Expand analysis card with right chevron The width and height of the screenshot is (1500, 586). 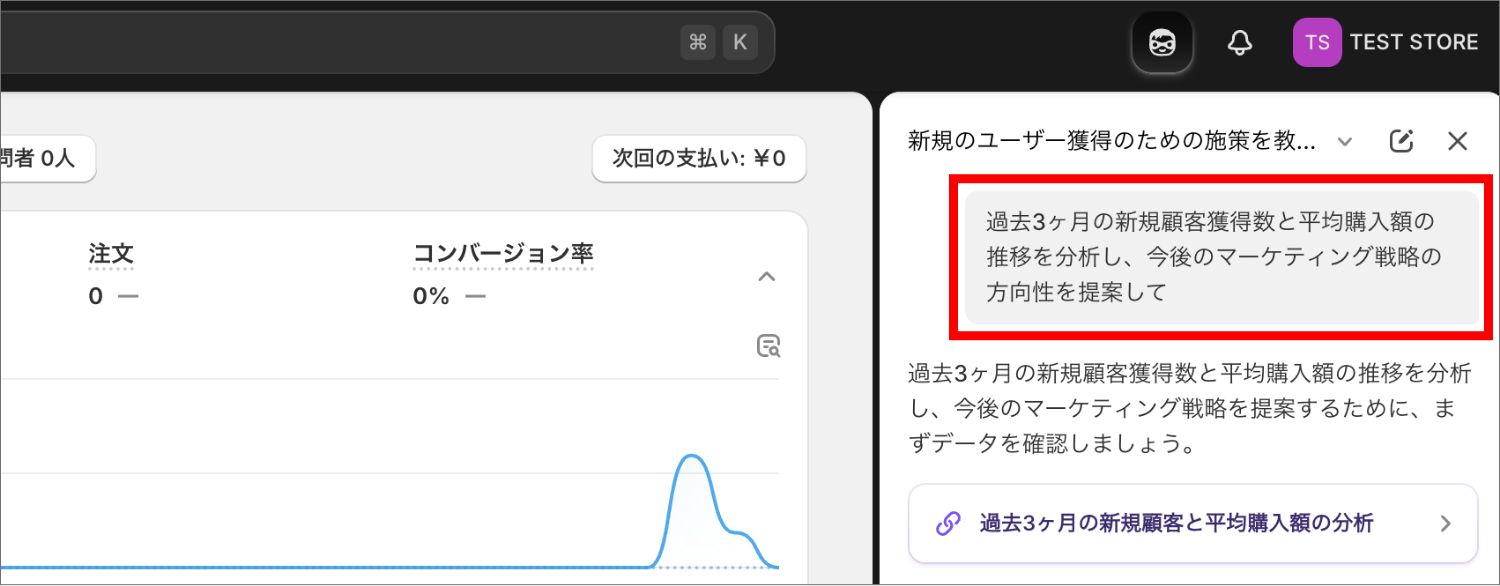click(1444, 523)
